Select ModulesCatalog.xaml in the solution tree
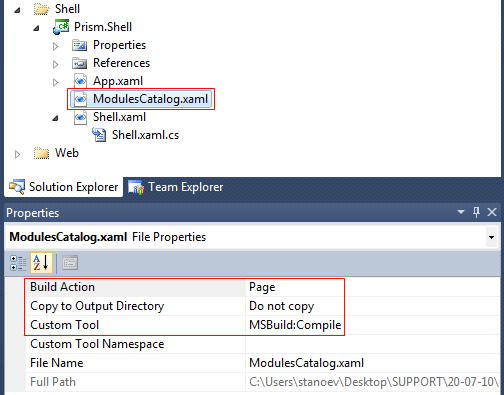 (x=141, y=99)
